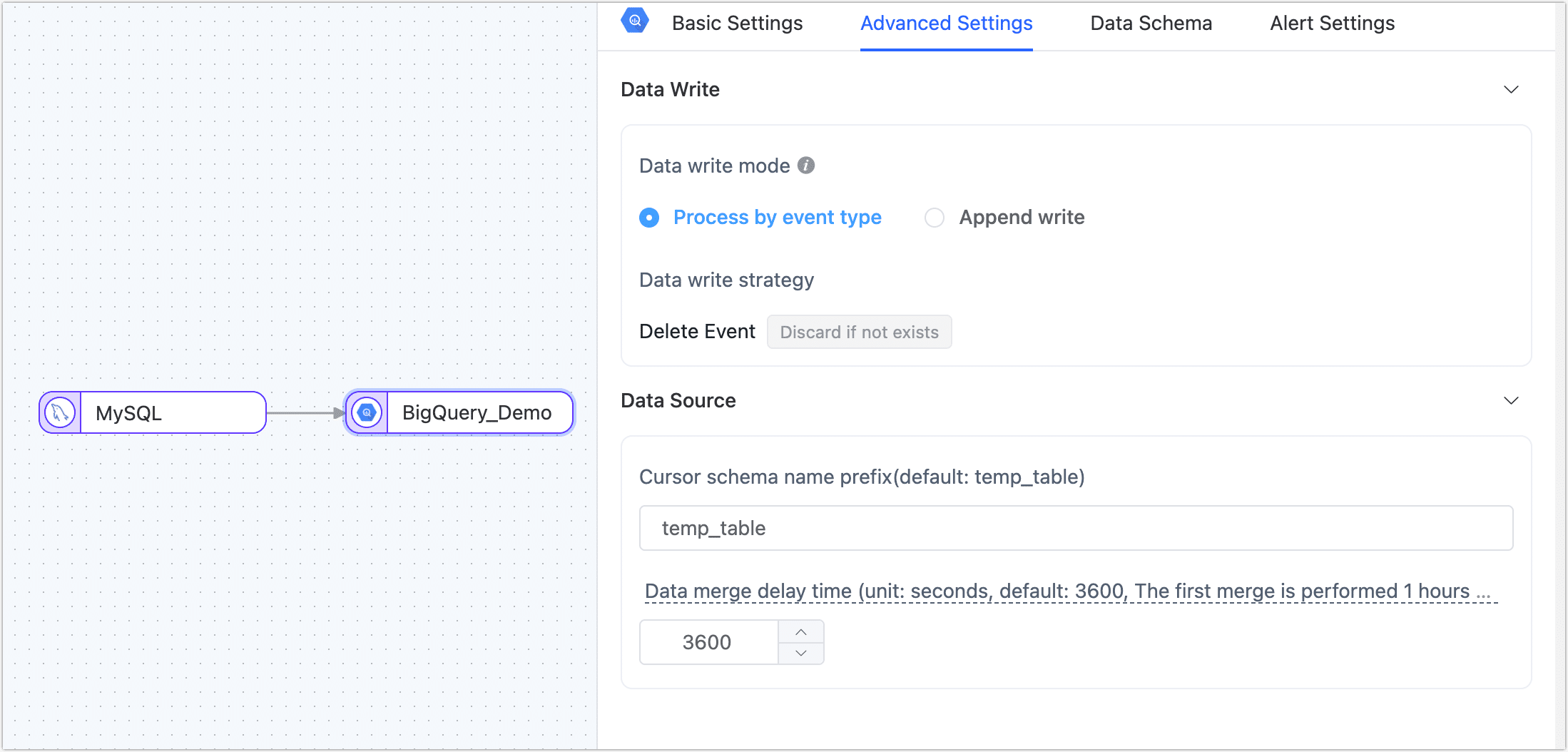This screenshot has width=1568, height=752.
Task: Click the hexagonal BigQuery badge in the header
Action: 633,21
